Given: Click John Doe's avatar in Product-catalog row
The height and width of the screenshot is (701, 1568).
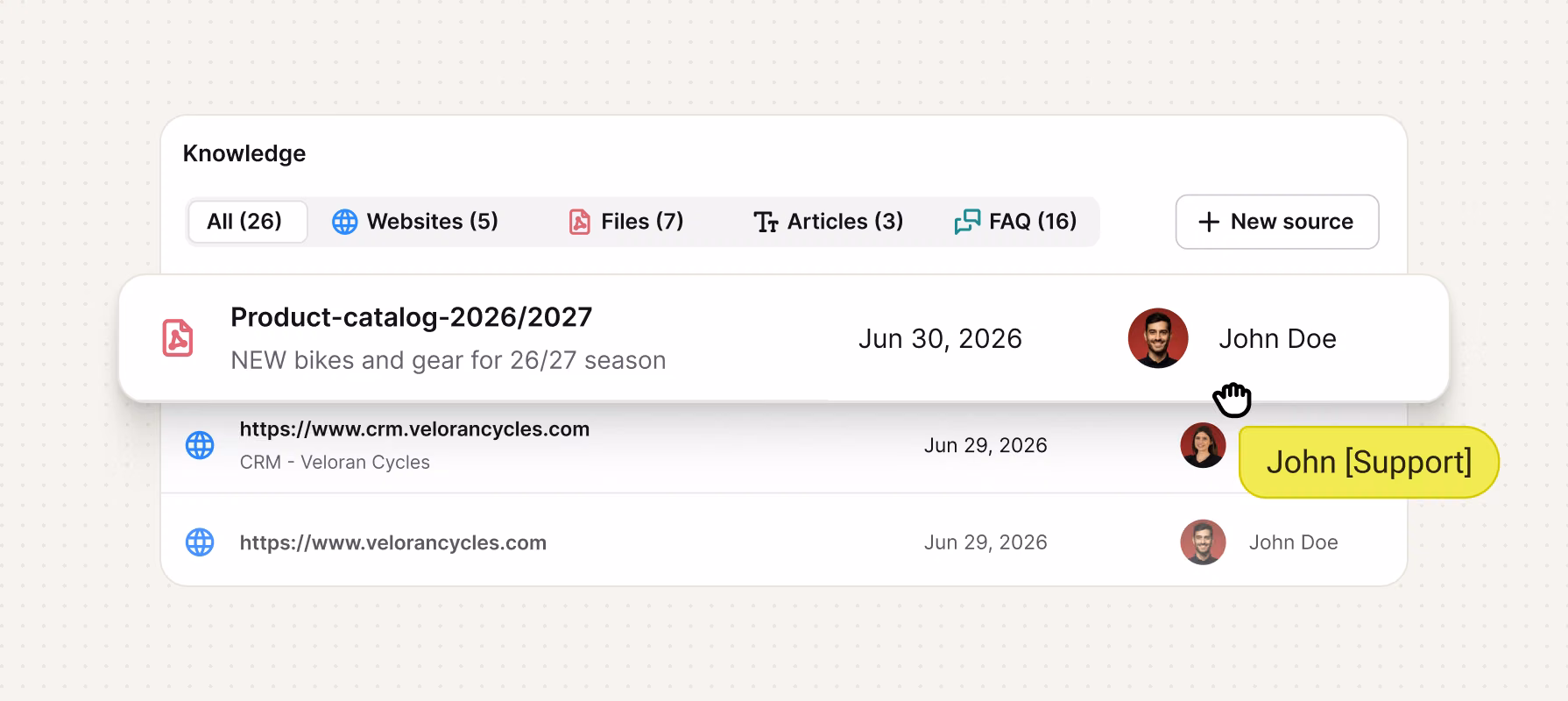Looking at the screenshot, I should point(1158,338).
